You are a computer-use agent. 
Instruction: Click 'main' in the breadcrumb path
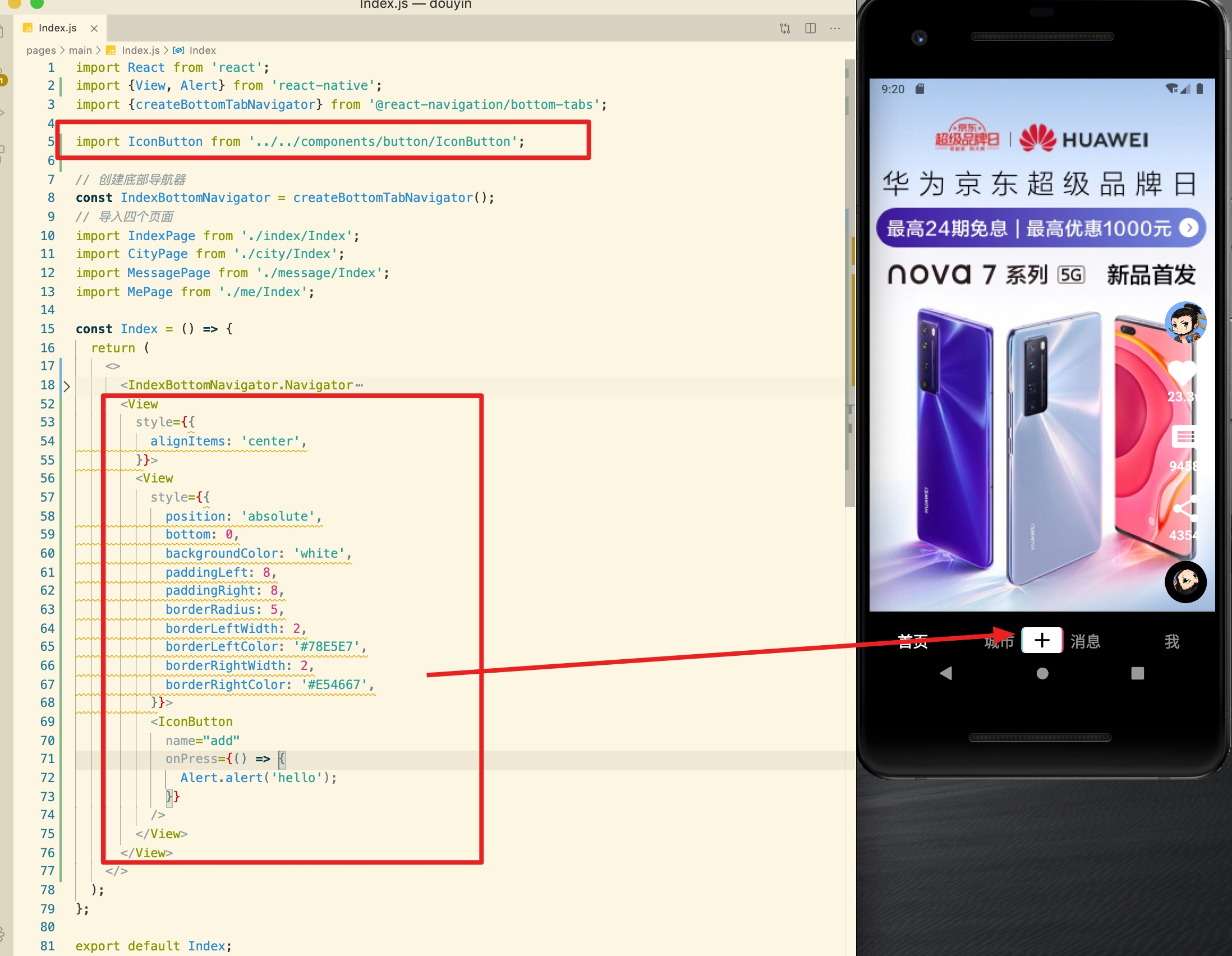(80, 50)
